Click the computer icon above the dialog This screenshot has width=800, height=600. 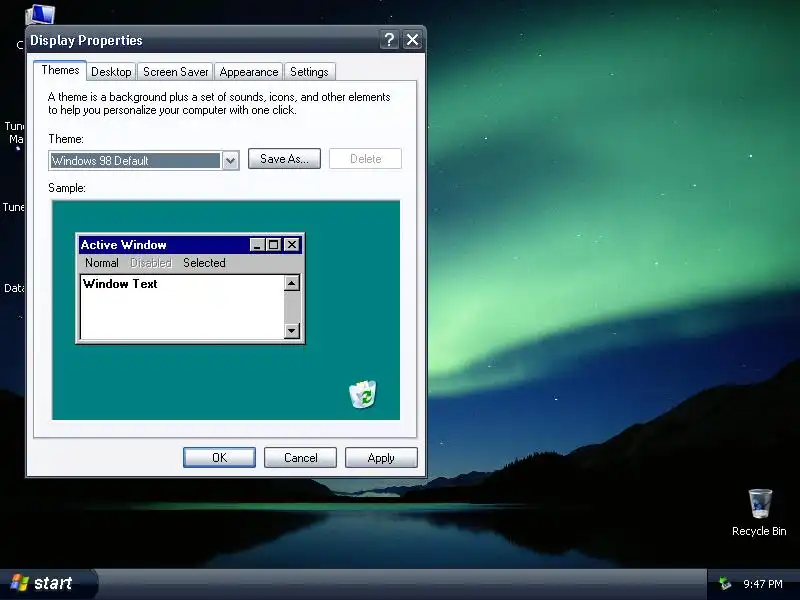(41, 14)
